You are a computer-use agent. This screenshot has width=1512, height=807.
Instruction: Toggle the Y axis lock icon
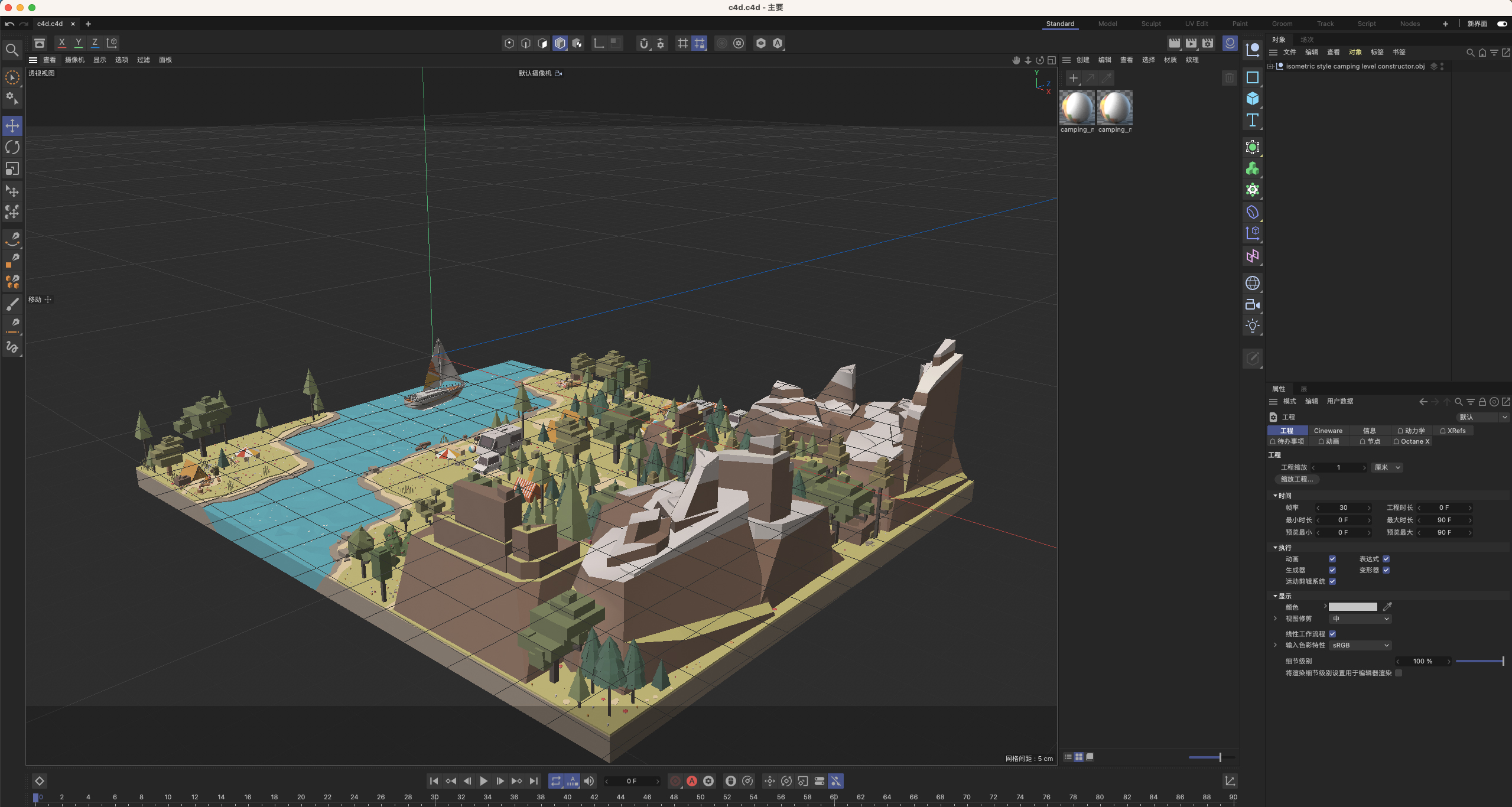coord(79,43)
